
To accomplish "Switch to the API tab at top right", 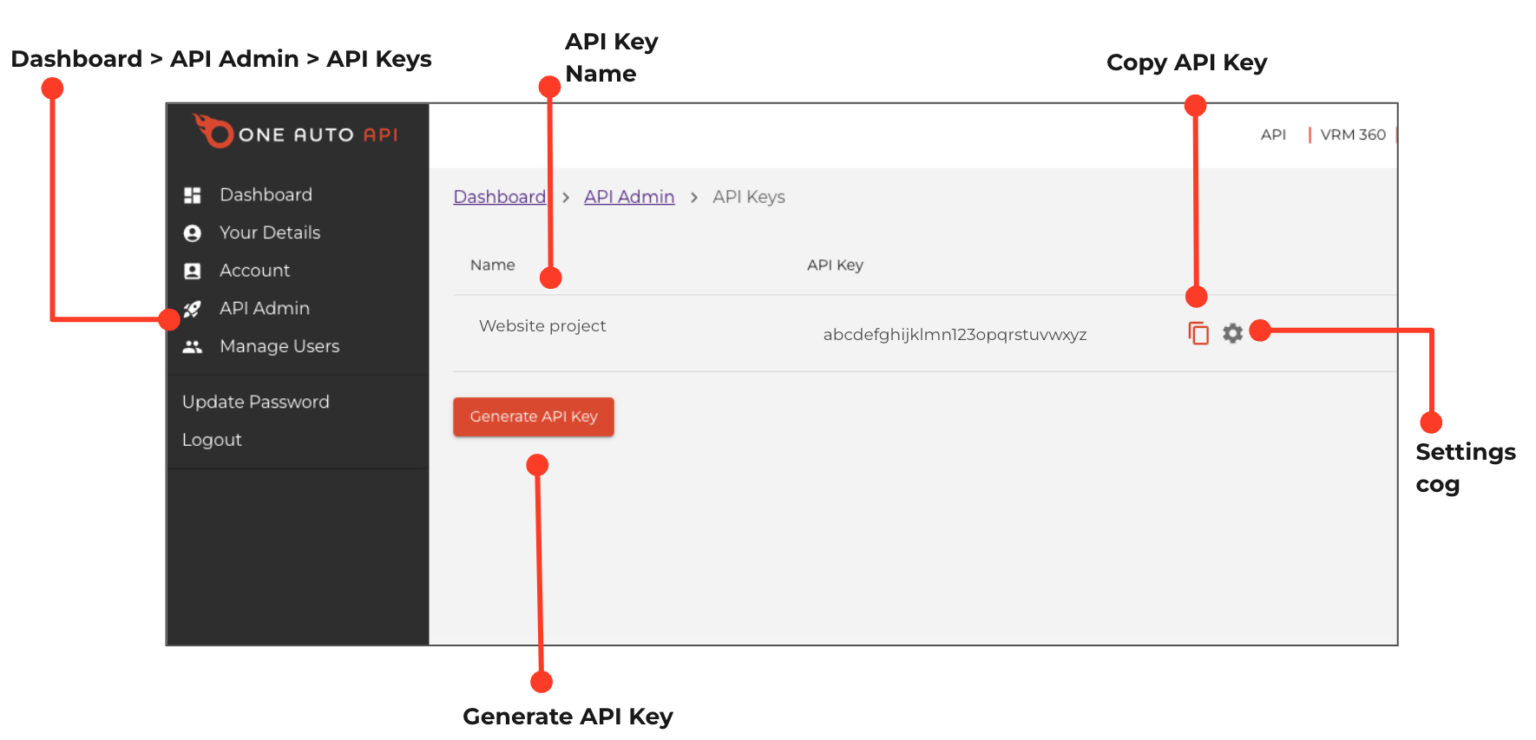I will pos(1273,134).
